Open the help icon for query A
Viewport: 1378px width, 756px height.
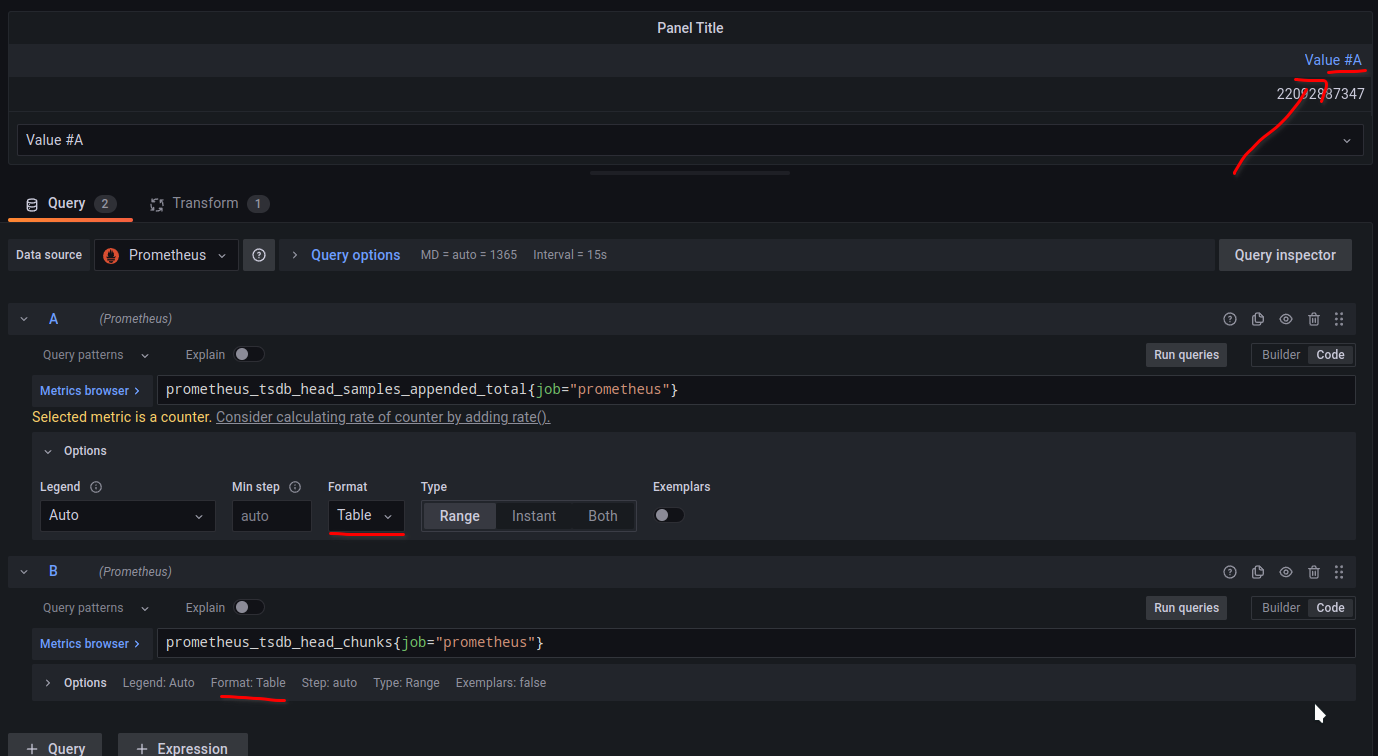tap(1229, 318)
